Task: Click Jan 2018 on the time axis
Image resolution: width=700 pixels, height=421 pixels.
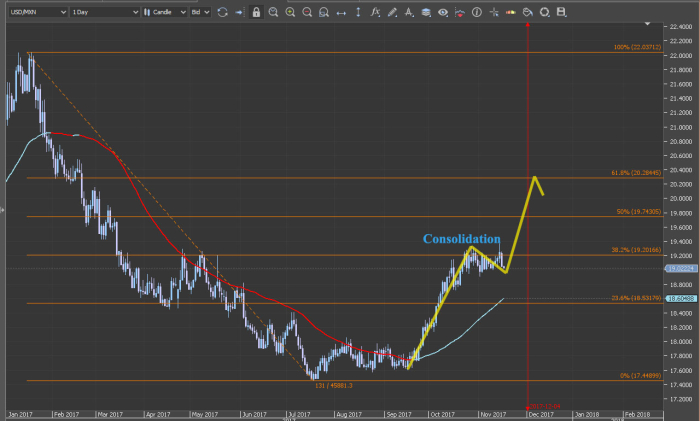Action: coord(587,414)
